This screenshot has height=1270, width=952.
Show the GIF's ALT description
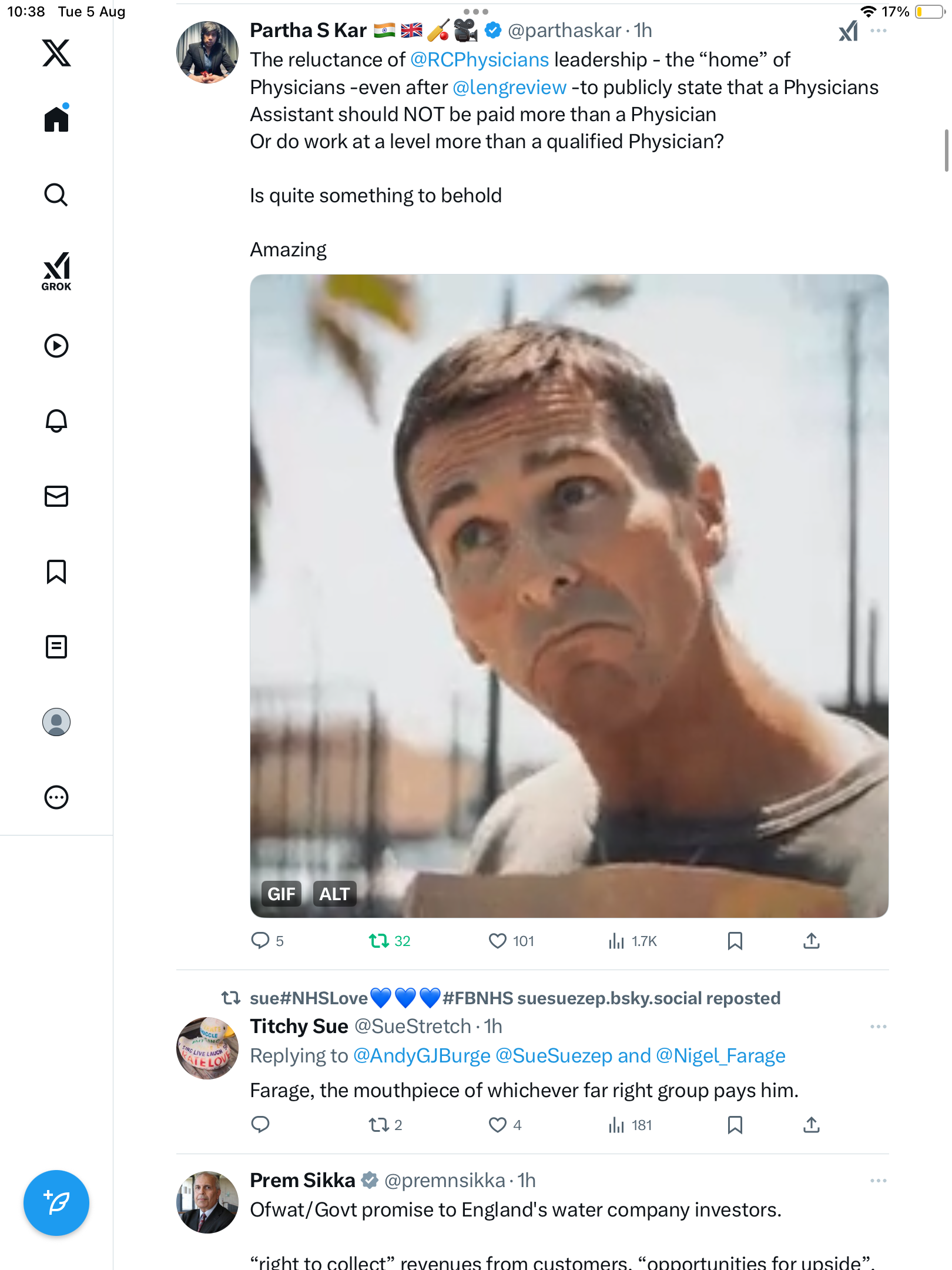point(334,894)
